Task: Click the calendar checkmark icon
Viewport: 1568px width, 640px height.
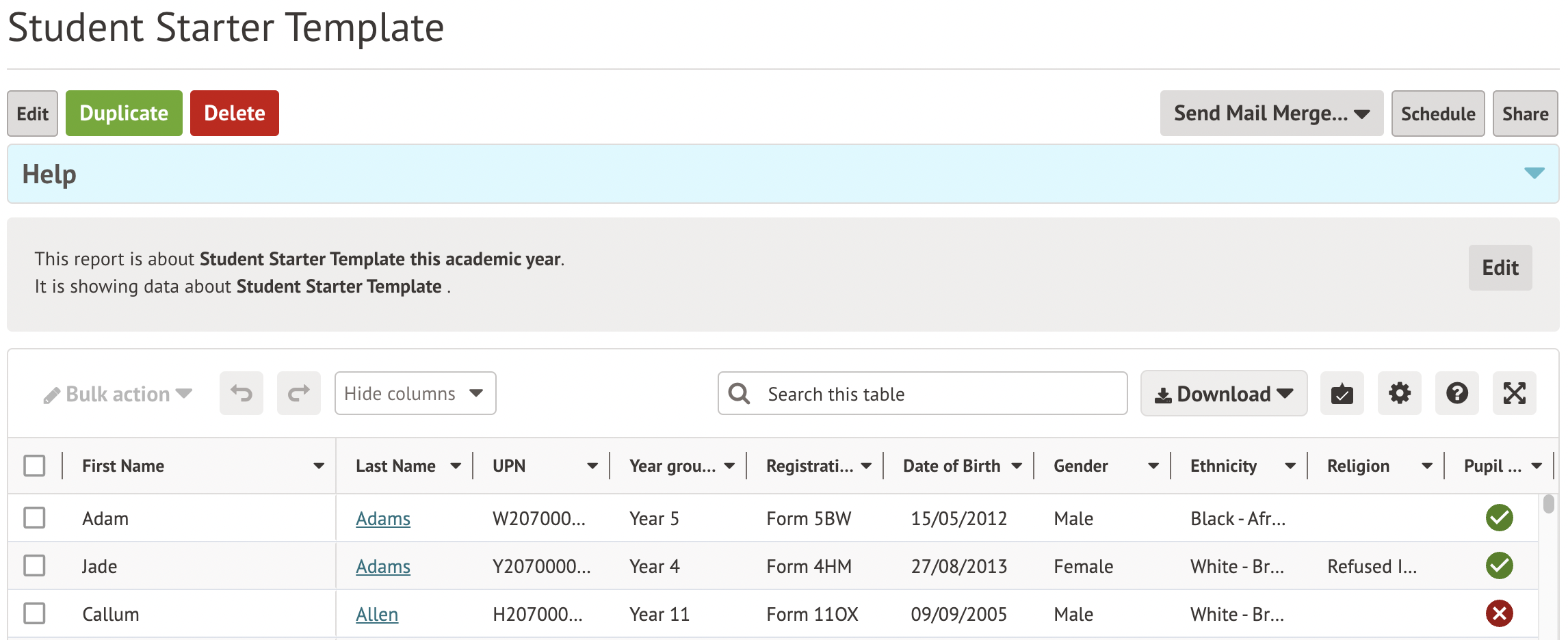Action: (x=1342, y=393)
